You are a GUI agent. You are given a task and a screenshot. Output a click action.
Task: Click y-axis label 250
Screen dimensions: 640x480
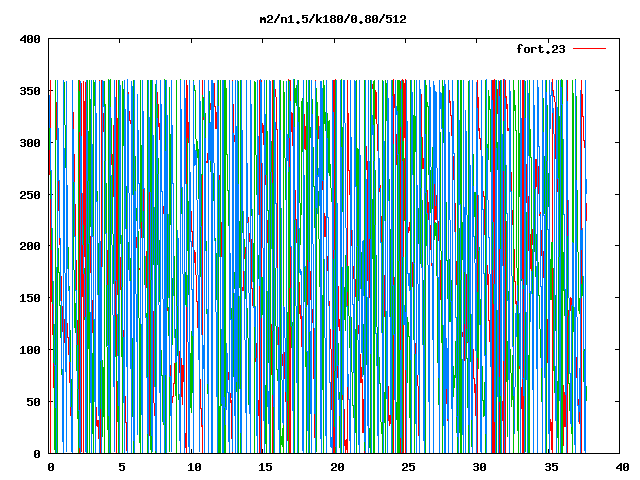tap(30, 195)
